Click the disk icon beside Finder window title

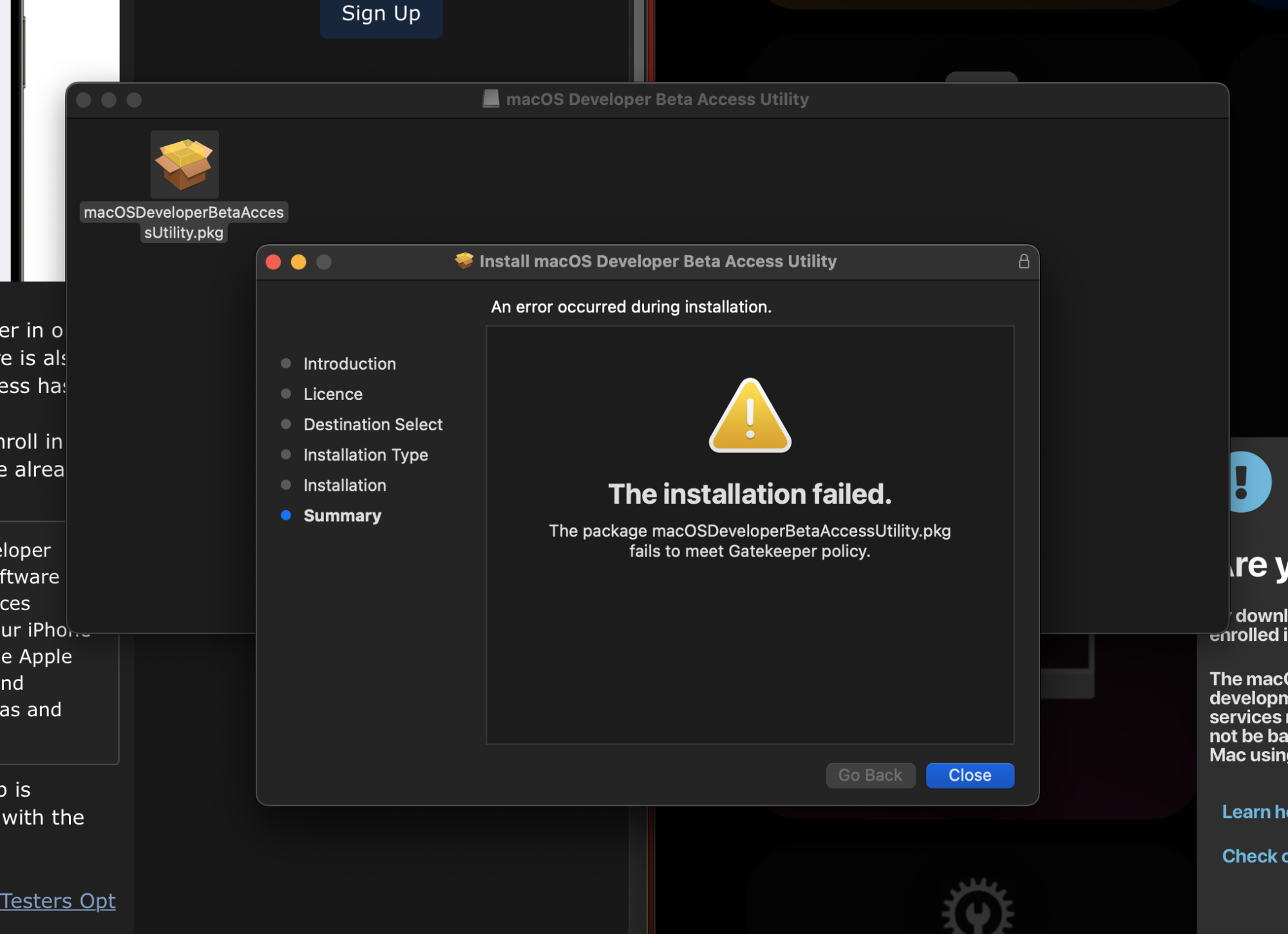tap(491, 99)
